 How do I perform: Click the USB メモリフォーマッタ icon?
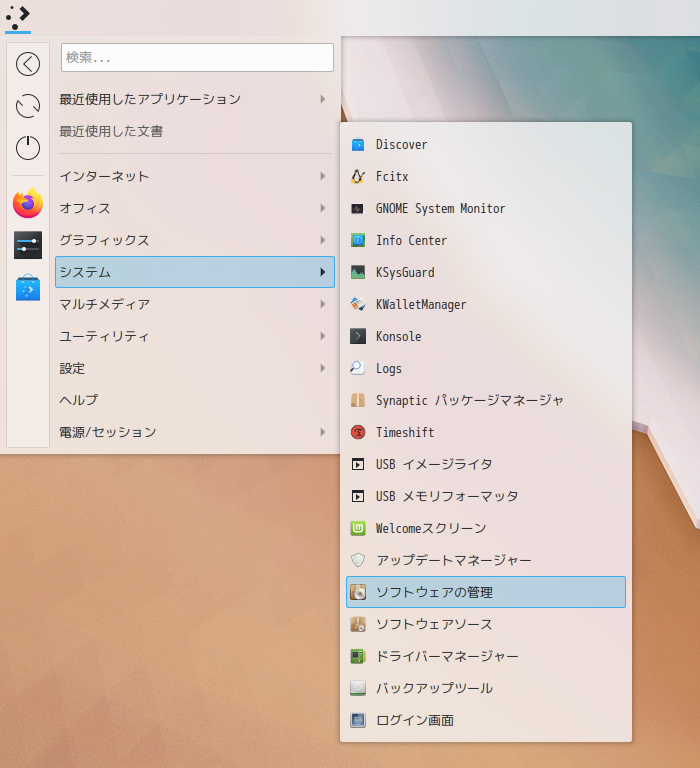pos(358,497)
